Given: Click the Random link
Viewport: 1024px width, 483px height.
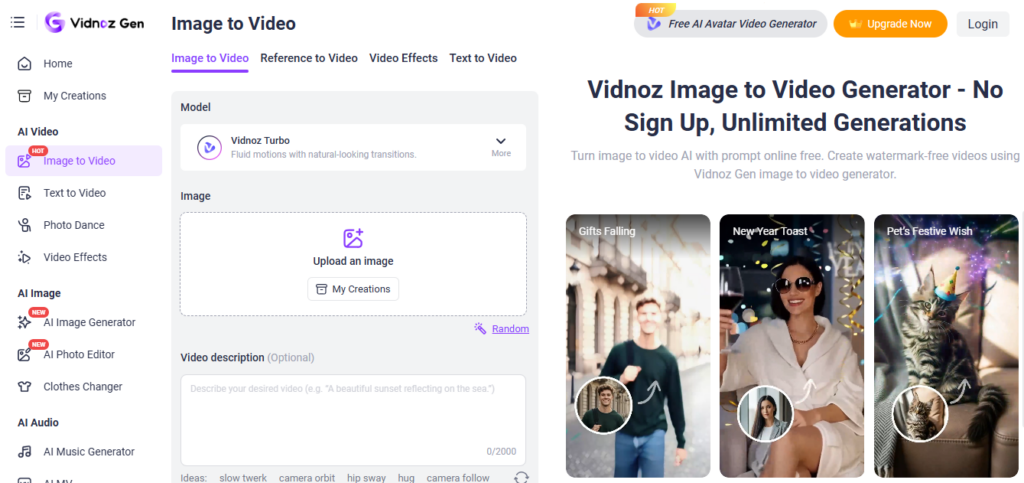Looking at the screenshot, I should tap(511, 329).
